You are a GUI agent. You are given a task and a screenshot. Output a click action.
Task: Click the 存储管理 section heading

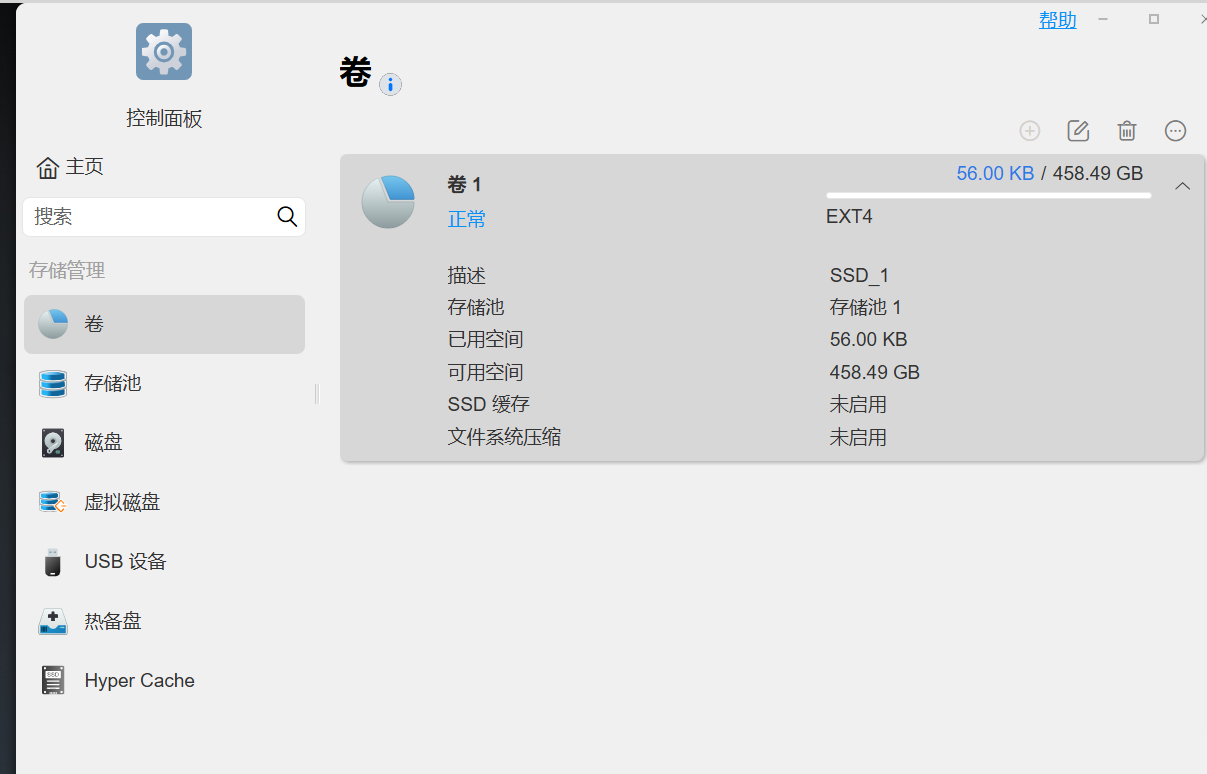click(x=67, y=271)
